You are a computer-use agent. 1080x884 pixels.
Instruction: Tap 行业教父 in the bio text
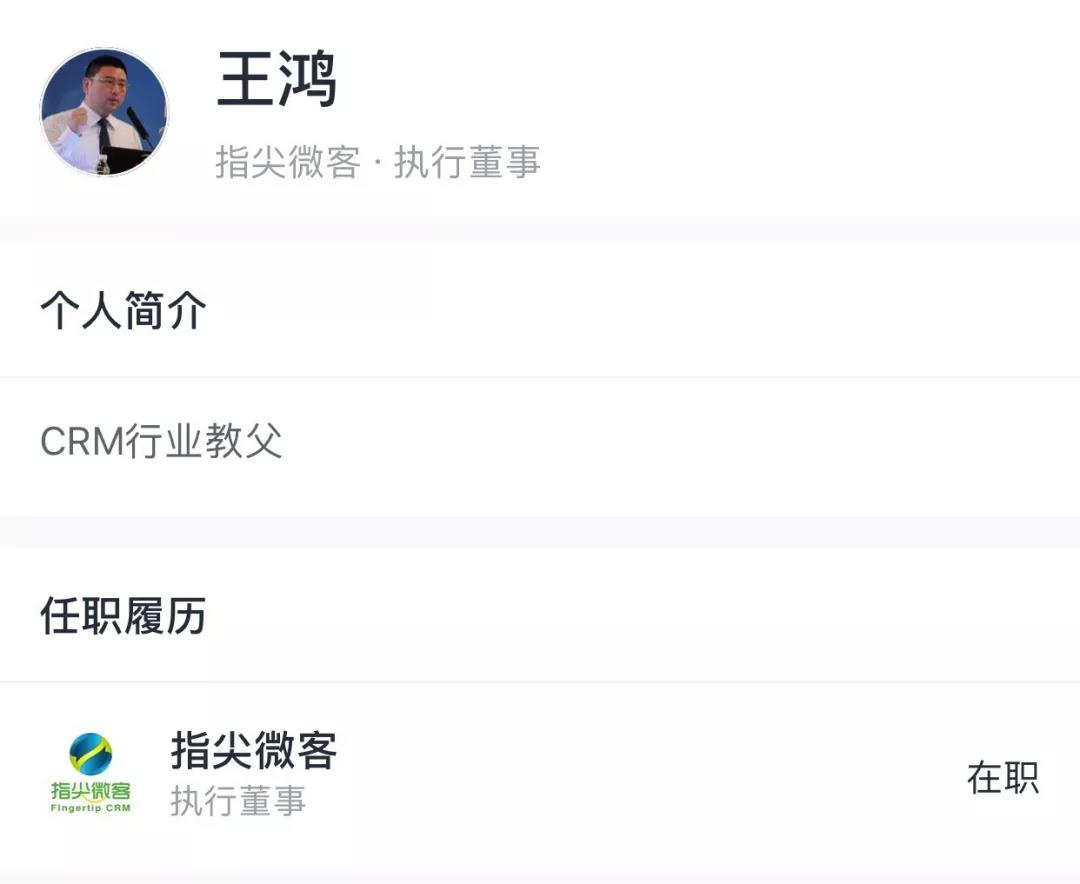[x=204, y=441]
